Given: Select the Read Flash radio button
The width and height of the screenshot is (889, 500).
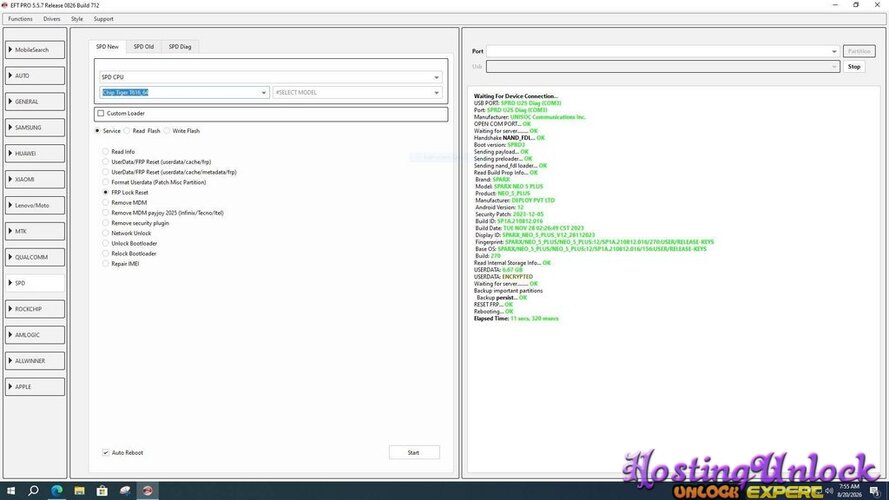Looking at the screenshot, I should pyautogui.click(x=127, y=131).
